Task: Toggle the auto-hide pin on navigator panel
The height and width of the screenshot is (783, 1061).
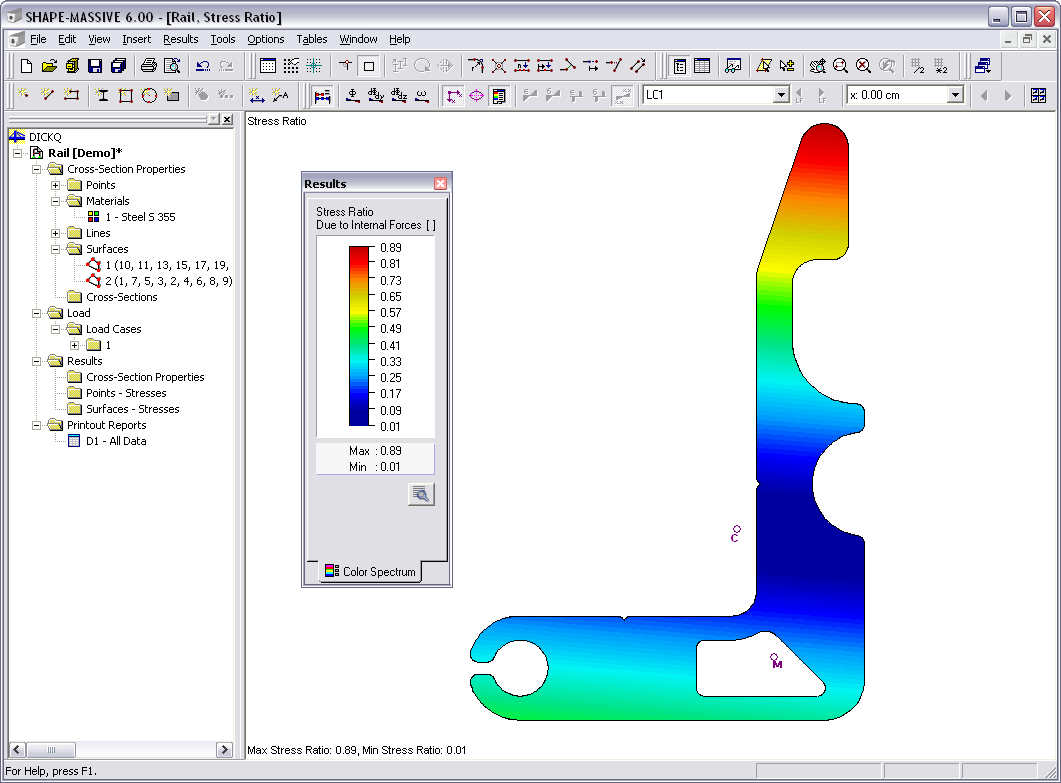Action: pos(214,120)
